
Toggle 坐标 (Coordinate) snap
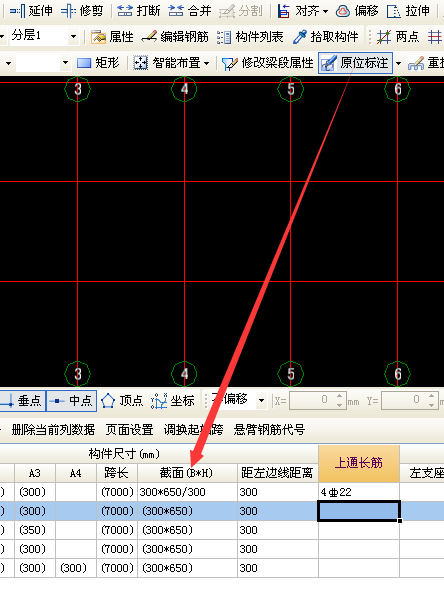(x=173, y=400)
